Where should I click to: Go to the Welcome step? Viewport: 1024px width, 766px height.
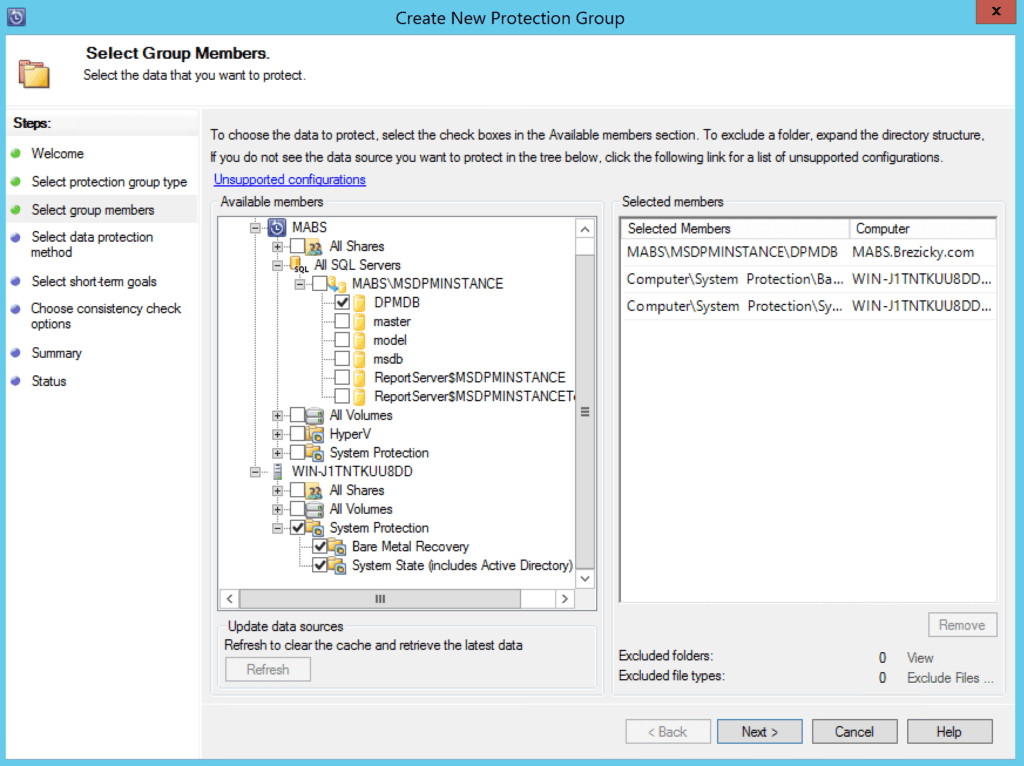click(57, 153)
